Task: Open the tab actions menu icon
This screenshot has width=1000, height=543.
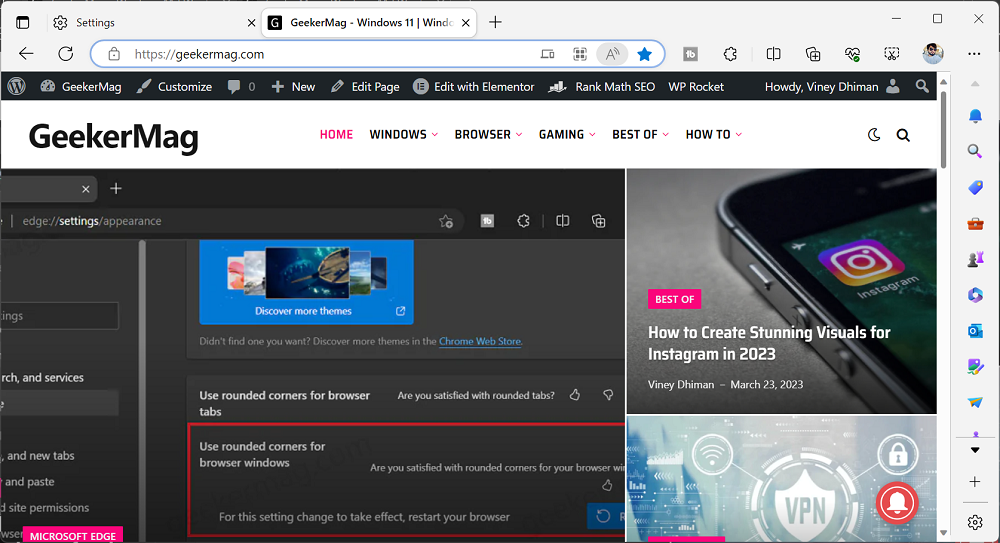Action: pyautogui.click(x=23, y=22)
